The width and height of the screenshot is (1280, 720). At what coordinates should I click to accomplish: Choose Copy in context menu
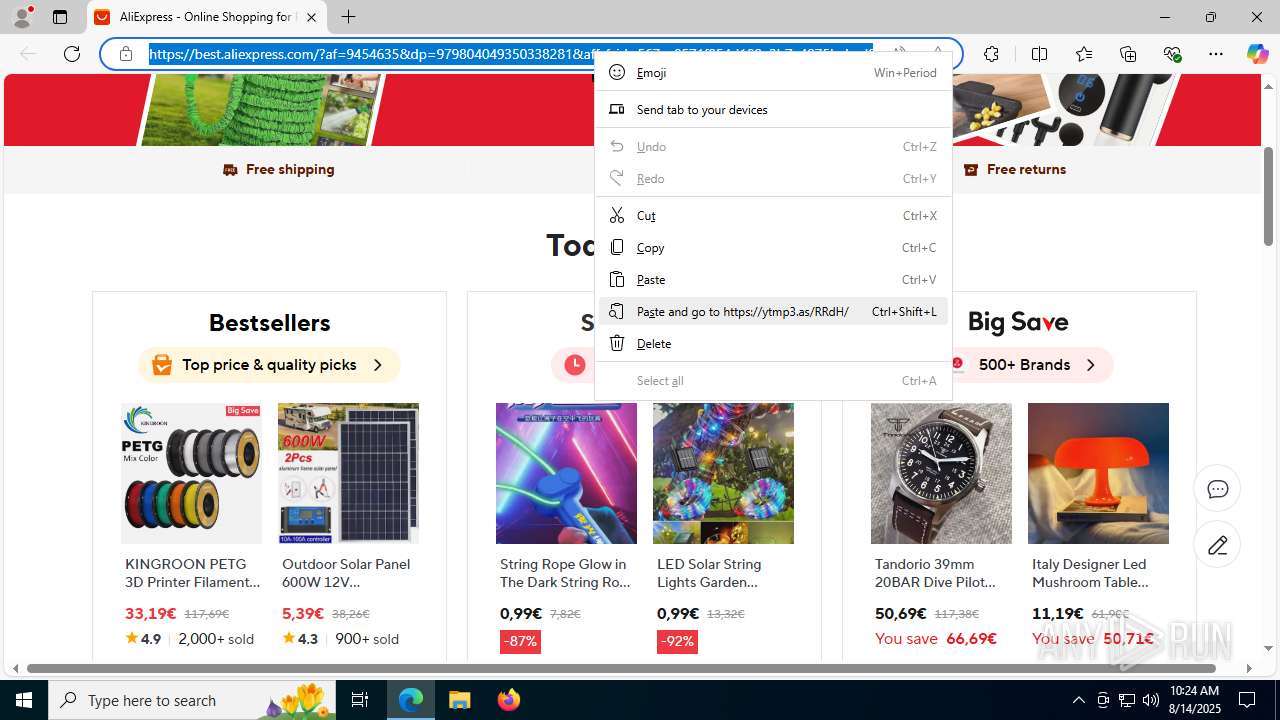point(773,247)
